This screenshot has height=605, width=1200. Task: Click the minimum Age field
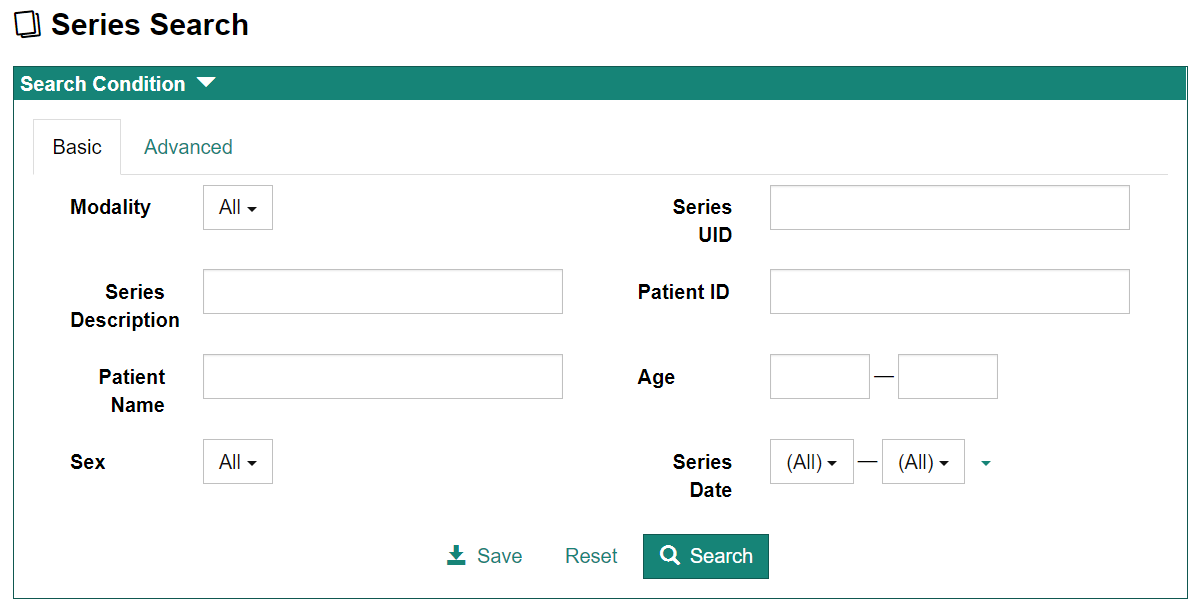pos(819,377)
